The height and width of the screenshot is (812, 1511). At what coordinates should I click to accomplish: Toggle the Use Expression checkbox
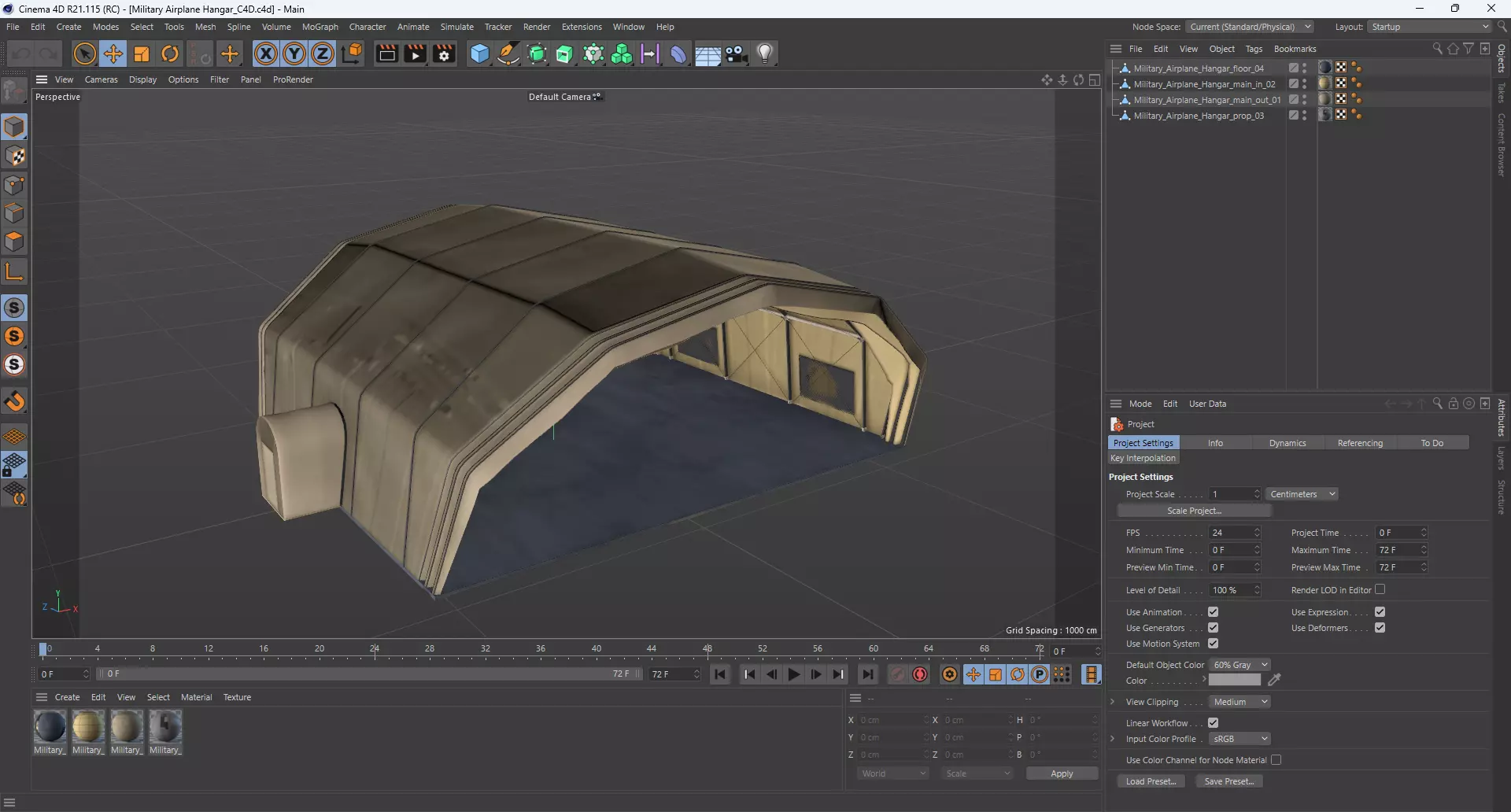[1380, 612]
